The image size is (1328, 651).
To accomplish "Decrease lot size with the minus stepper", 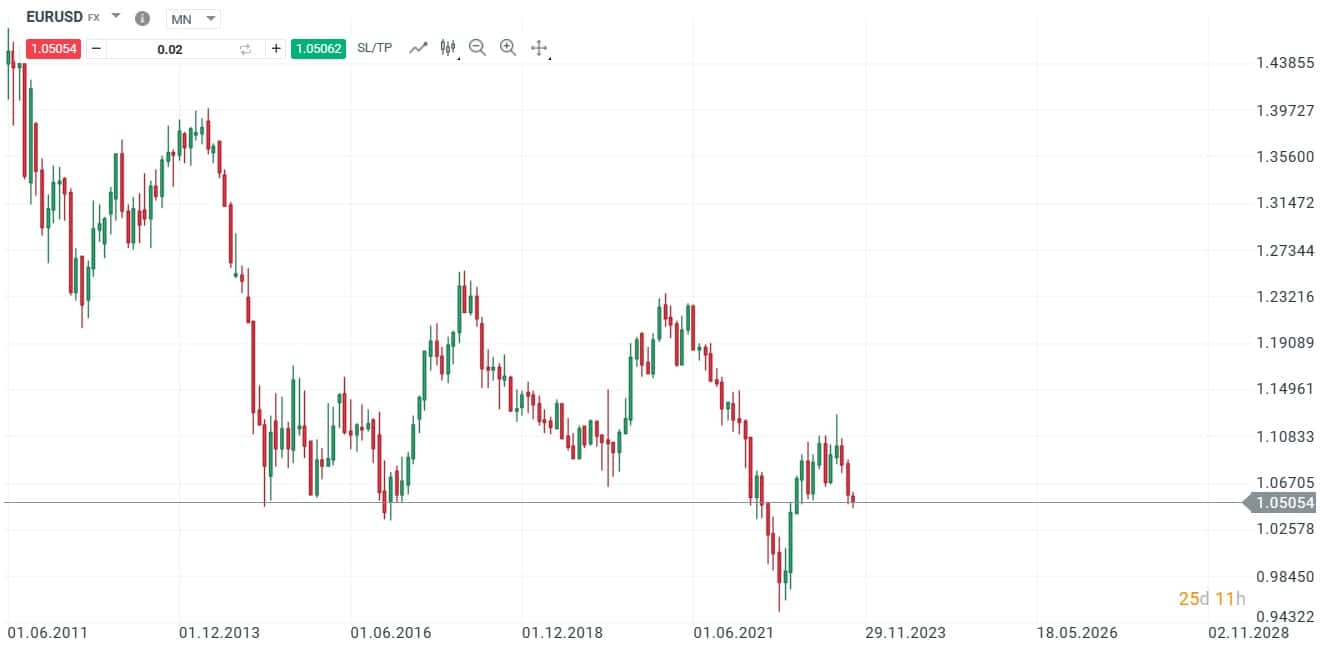I will coord(96,47).
